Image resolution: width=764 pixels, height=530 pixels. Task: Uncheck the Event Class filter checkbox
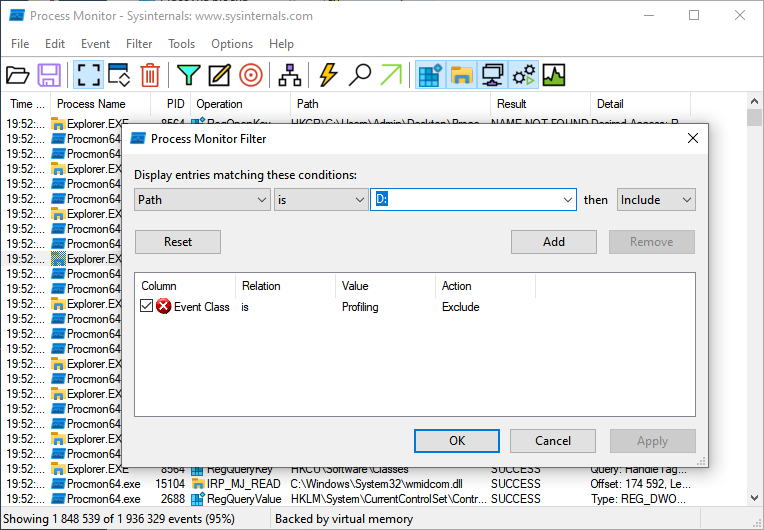147,307
